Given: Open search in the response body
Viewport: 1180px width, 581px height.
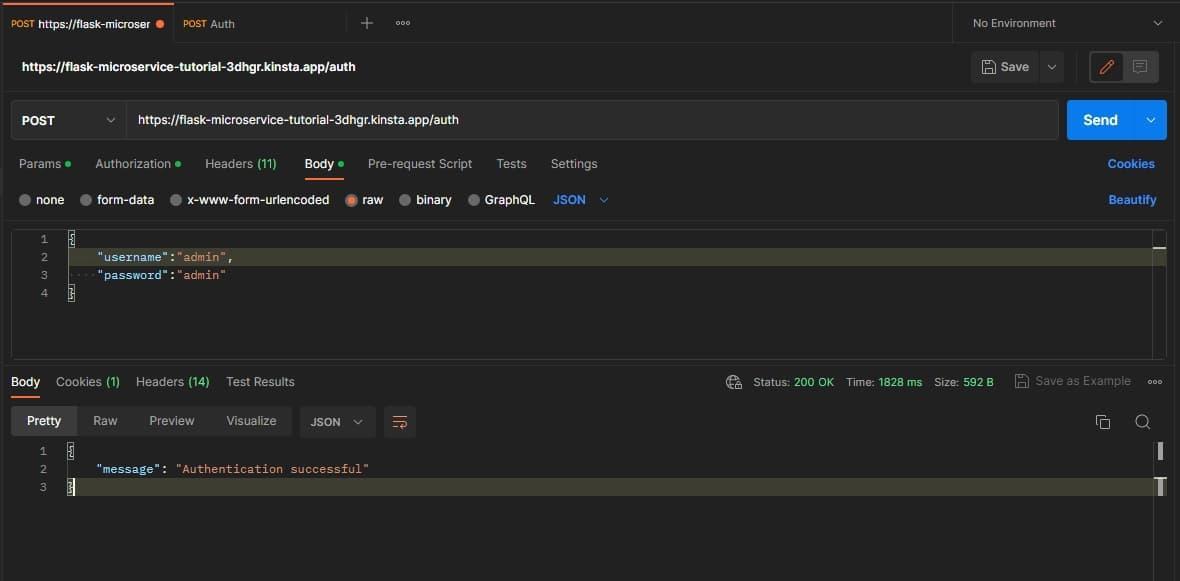Looking at the screenshot, I should point(1142,421).
